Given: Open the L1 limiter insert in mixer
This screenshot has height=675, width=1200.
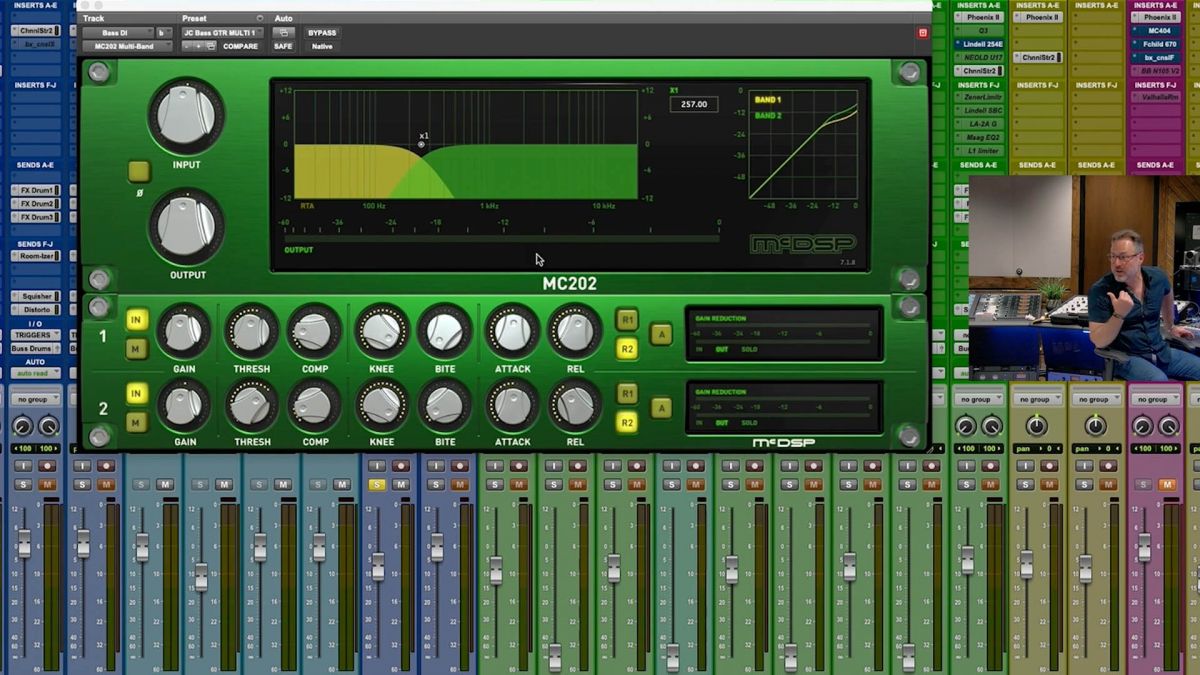Looking at the screenshot, I should tap(979, 150).
